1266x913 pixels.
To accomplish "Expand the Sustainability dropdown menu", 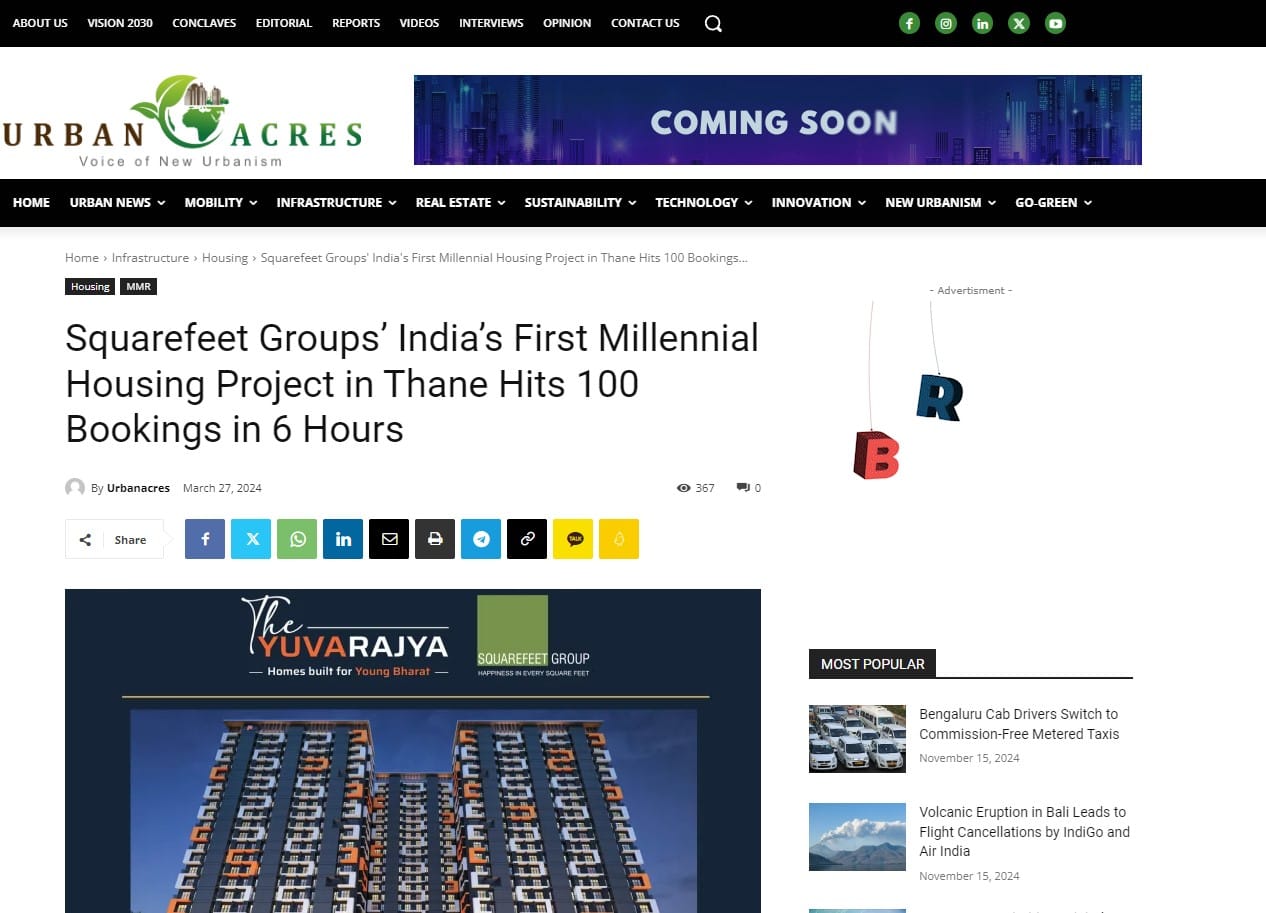I will (580, 202).
